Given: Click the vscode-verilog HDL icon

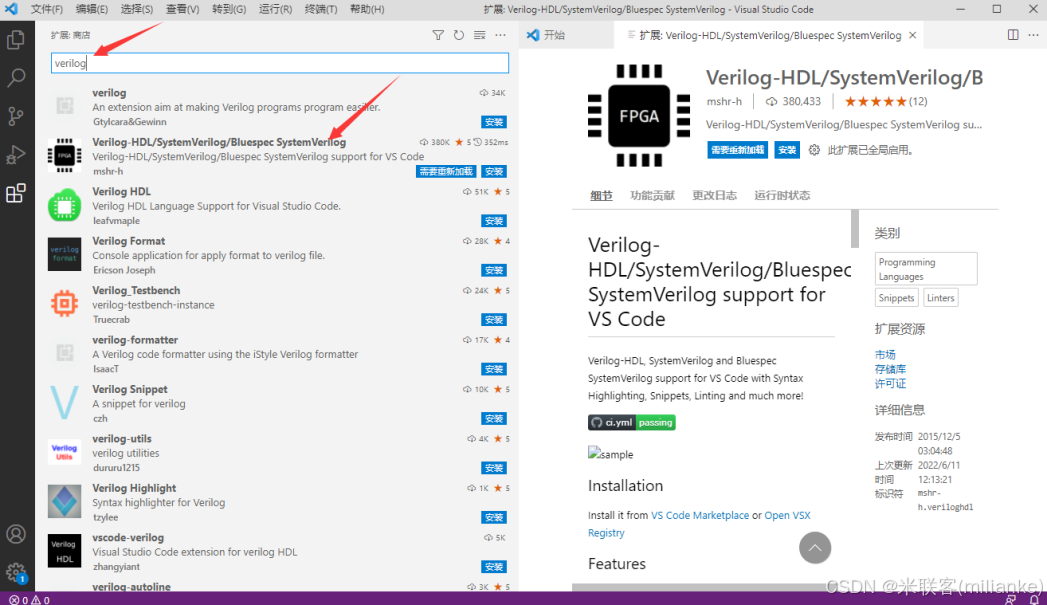Looking at the screenshot, I should coord(64,551).
